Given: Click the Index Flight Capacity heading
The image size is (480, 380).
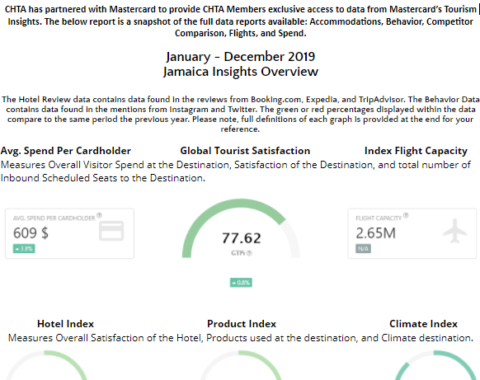Looking at the screenshot, I should click(x=416, y=151).
